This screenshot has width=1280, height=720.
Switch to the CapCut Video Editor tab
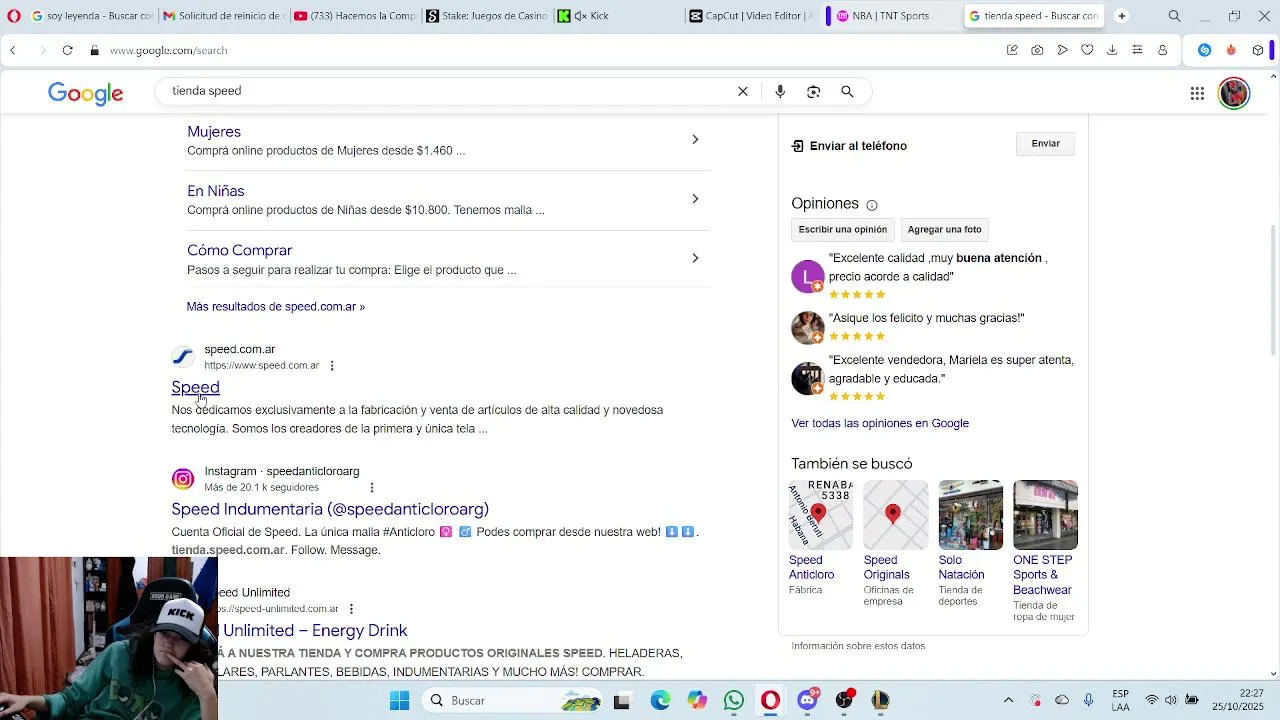pyautogui.click(x=751, y=16)
